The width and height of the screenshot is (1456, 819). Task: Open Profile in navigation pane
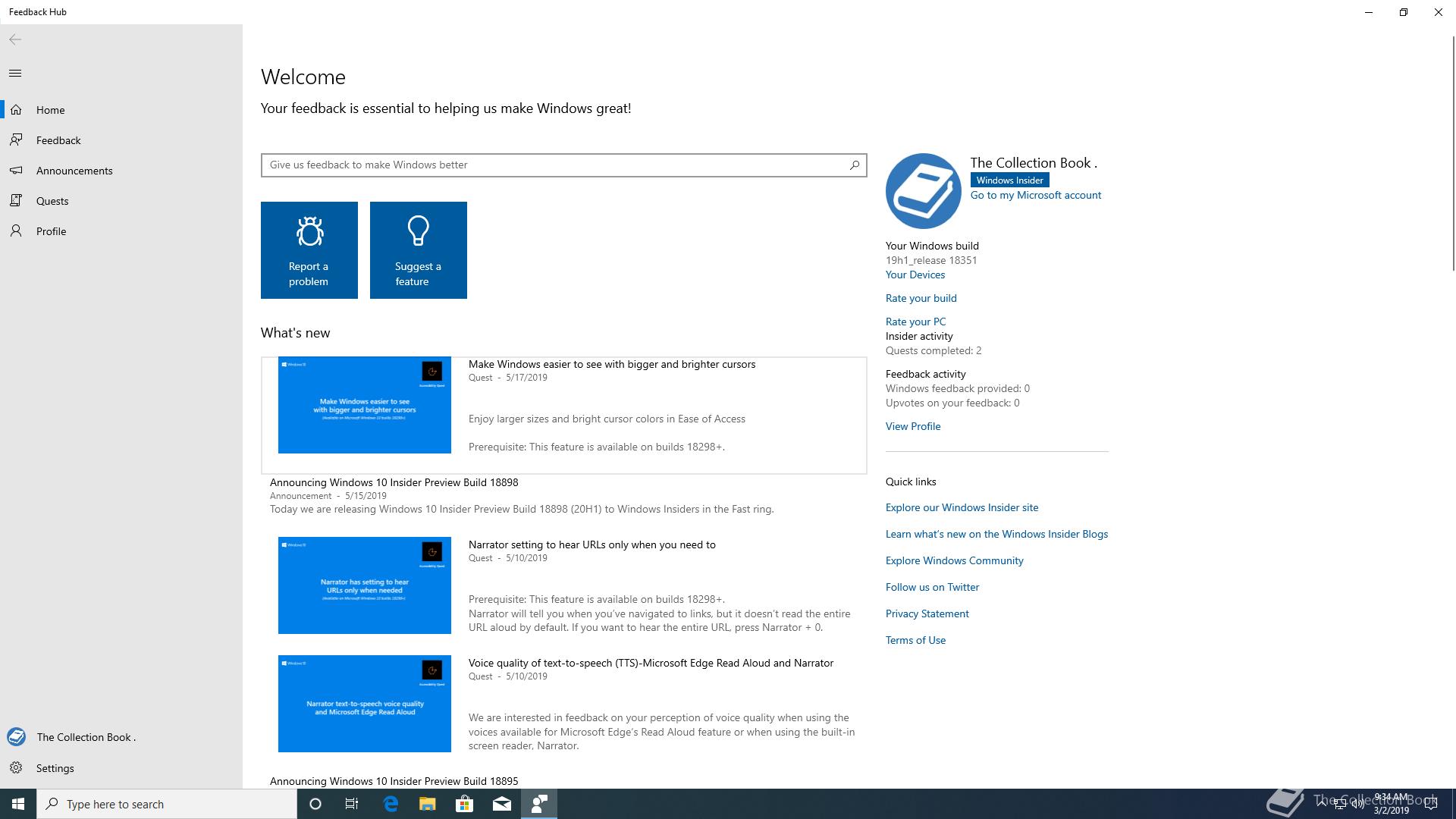[121, 231]
